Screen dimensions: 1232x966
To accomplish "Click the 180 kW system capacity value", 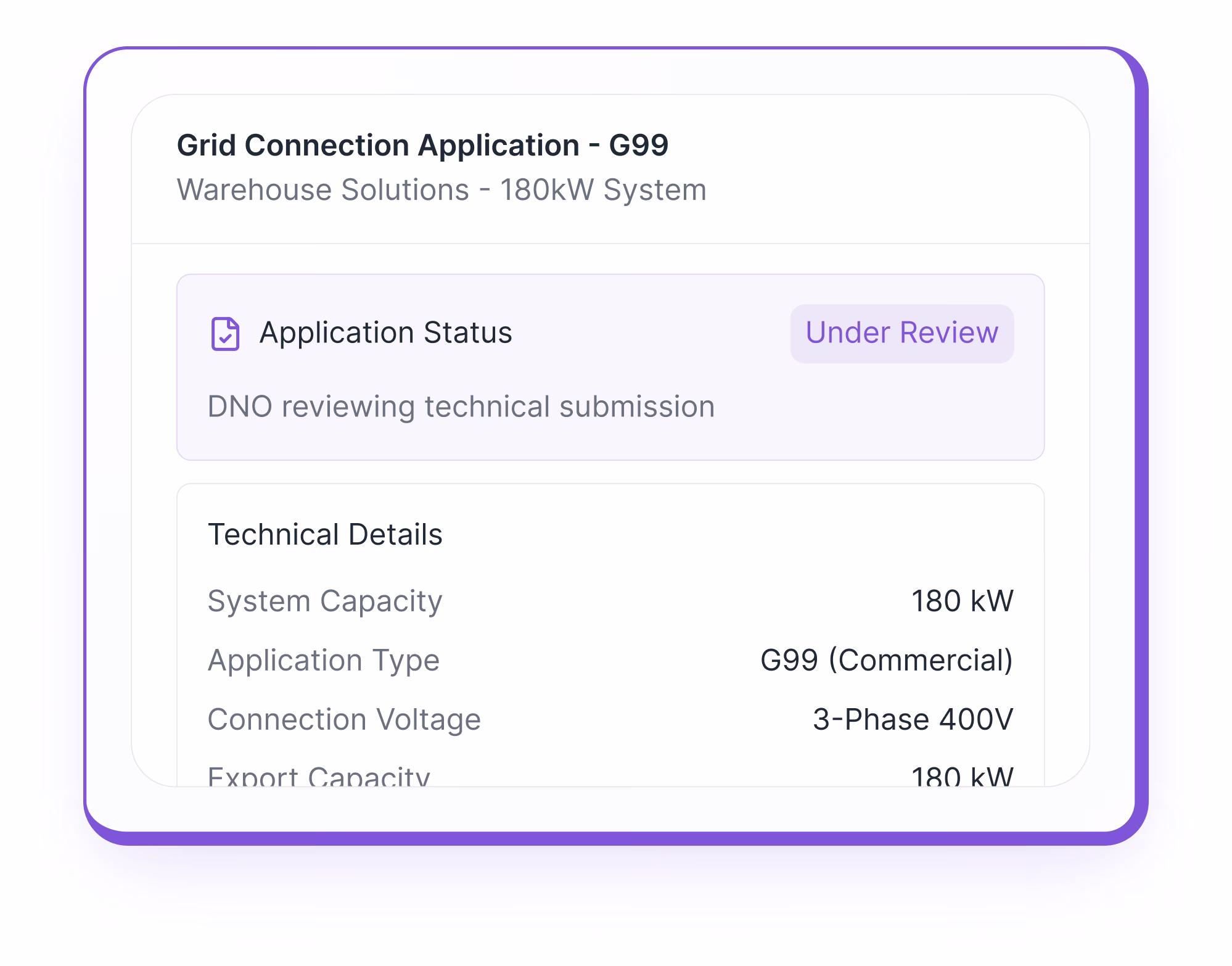I will 962,600.
